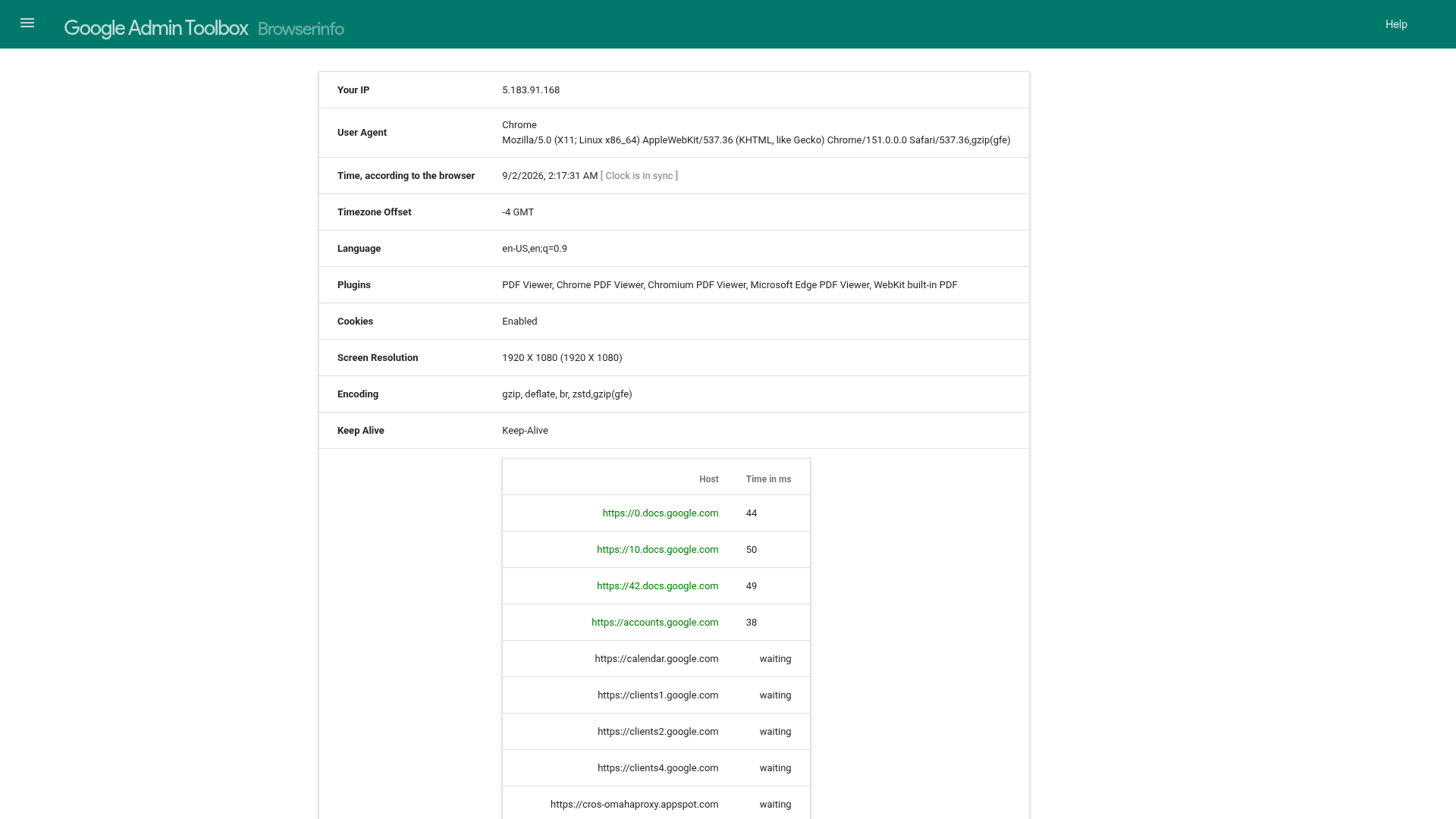Click the Keep-Alive value
Viewport: 1456px width, 819px height.
(525, 431)
